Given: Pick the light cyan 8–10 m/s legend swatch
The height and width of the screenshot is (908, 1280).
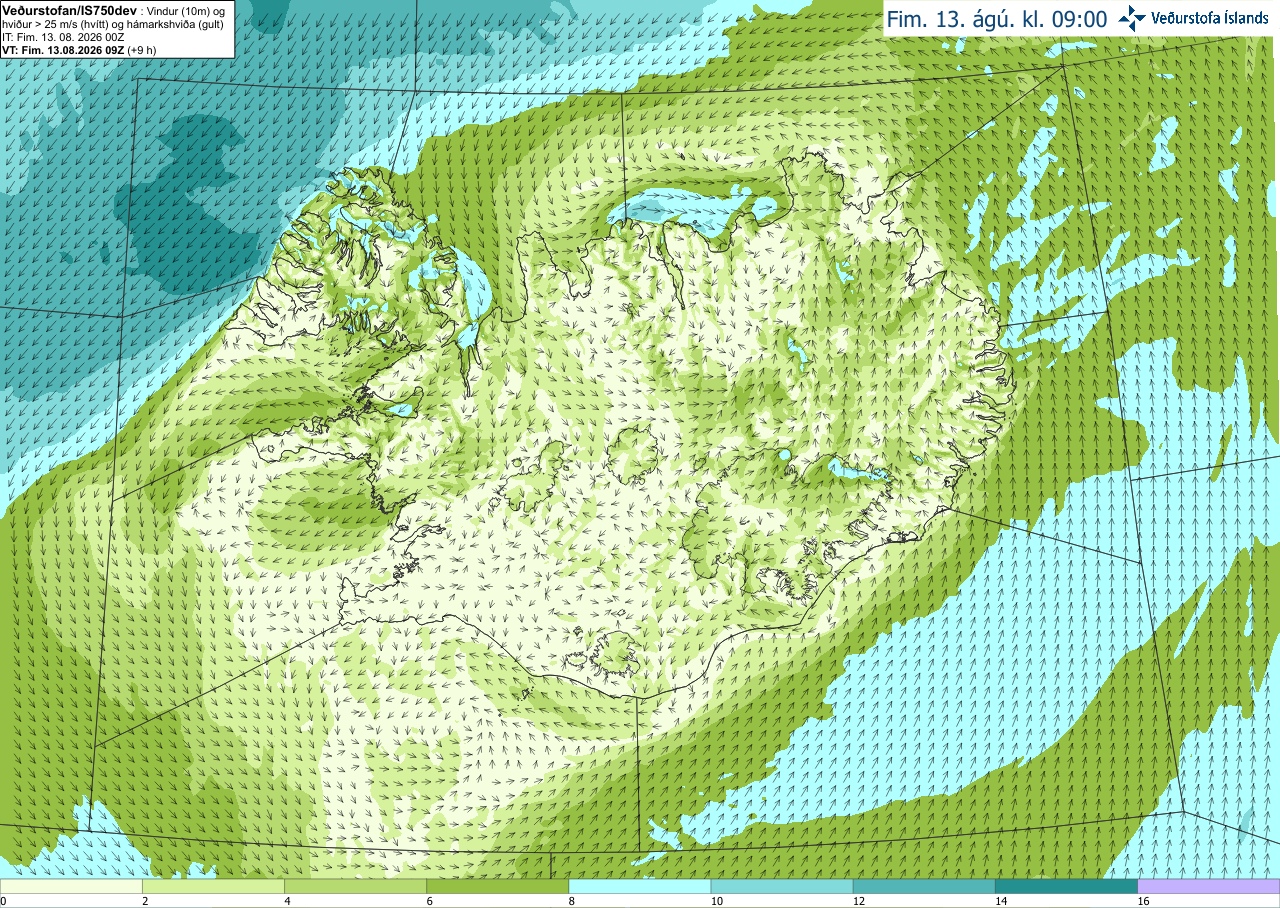Looking at the screenshot, I should 640,886.
